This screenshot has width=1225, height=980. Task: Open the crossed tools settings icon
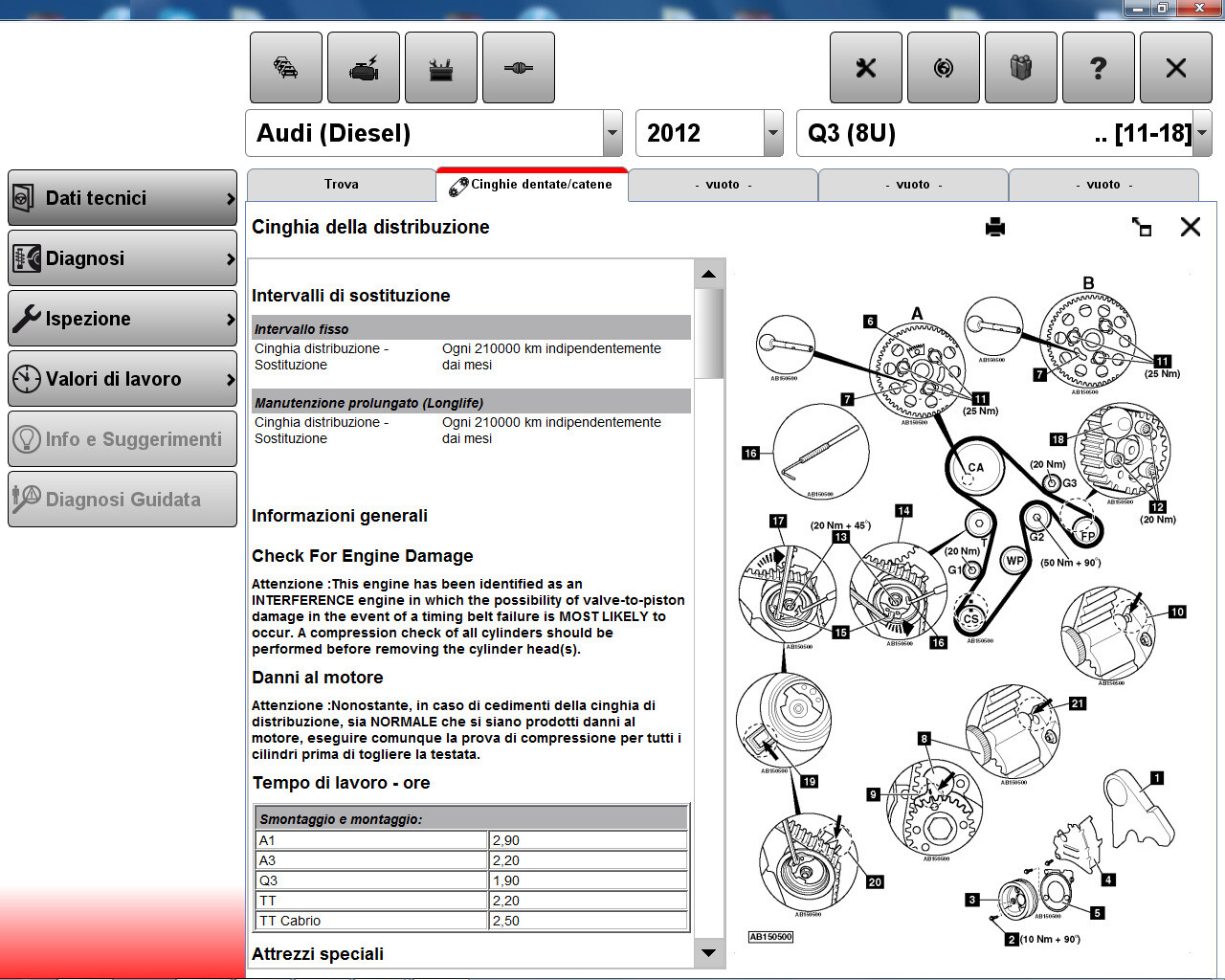pos(866,68)
